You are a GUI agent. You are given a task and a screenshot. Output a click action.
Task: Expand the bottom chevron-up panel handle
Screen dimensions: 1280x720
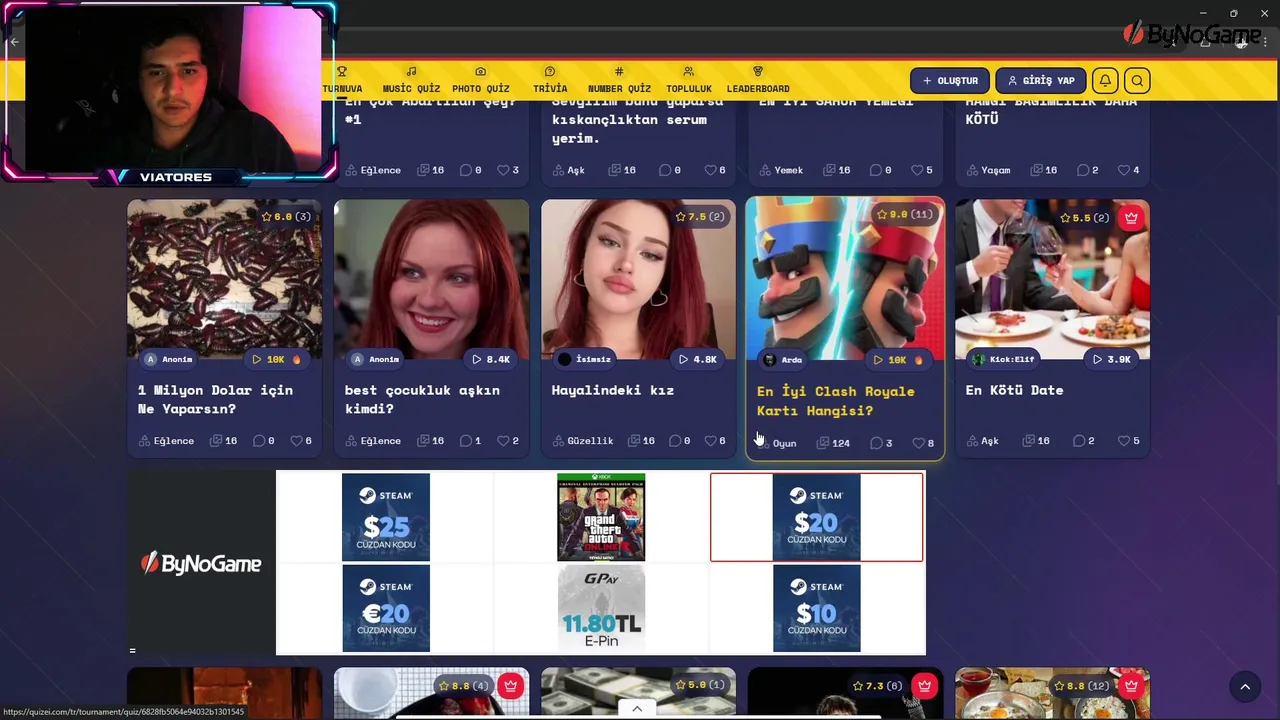637,709
